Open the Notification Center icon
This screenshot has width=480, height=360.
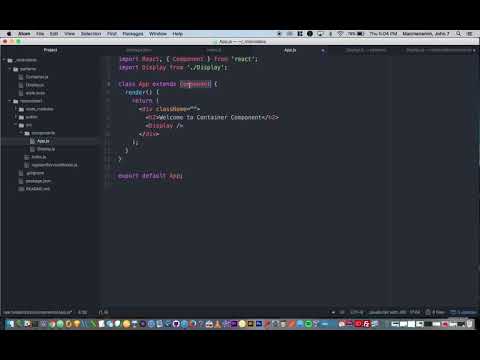coord(470,34)
